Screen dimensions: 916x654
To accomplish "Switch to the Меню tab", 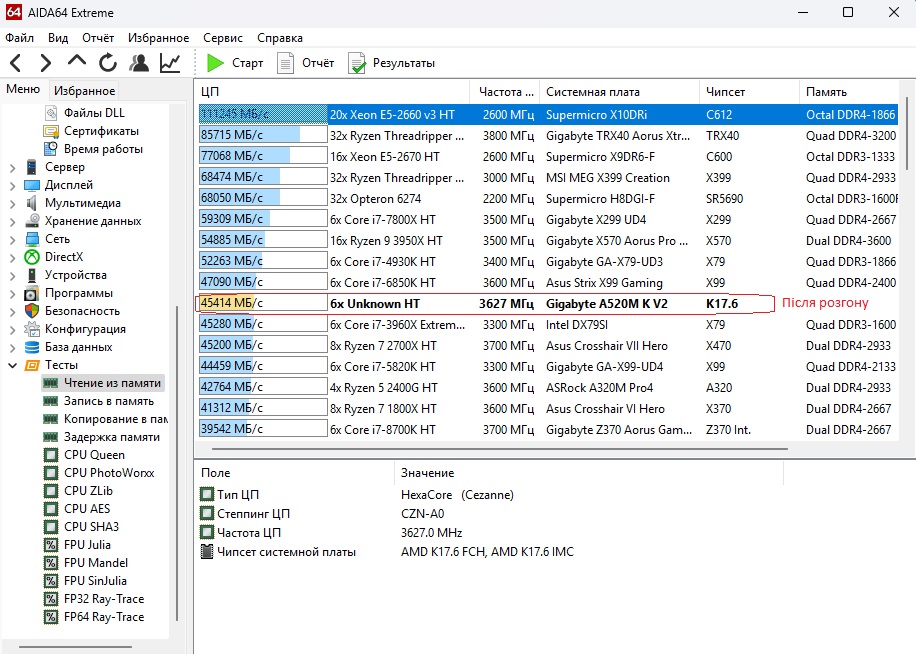I will click(x=23, y=89).
